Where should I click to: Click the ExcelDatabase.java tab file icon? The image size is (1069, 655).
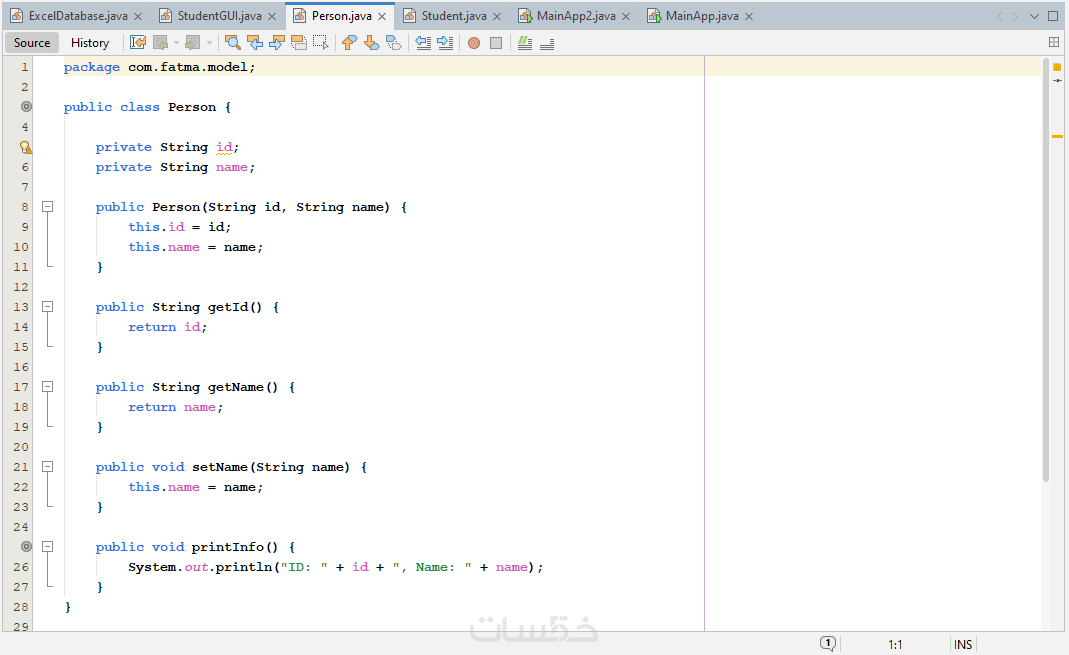point(16,16)
